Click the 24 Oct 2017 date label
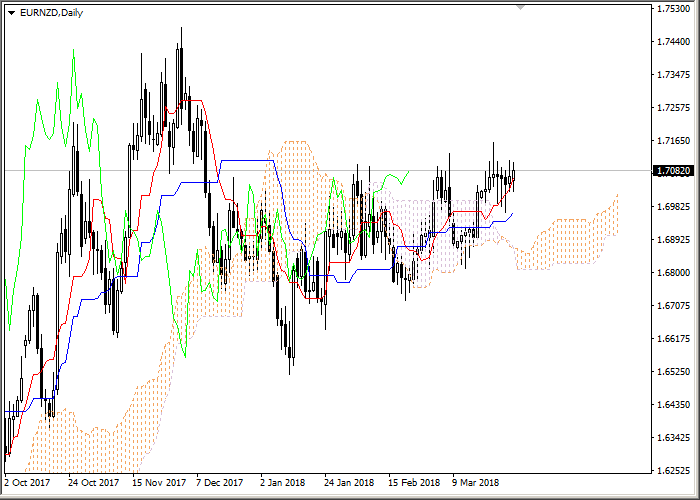The height and width of the screenshot is (500, 700). (x=93, y=483)
